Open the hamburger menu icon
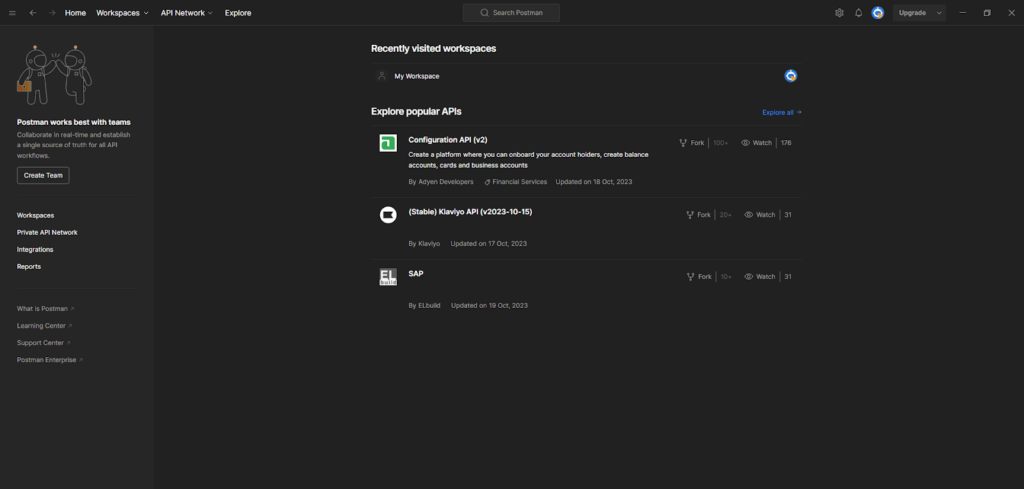The height and width of the screenshot is (489, 1024). click(12, 13)
